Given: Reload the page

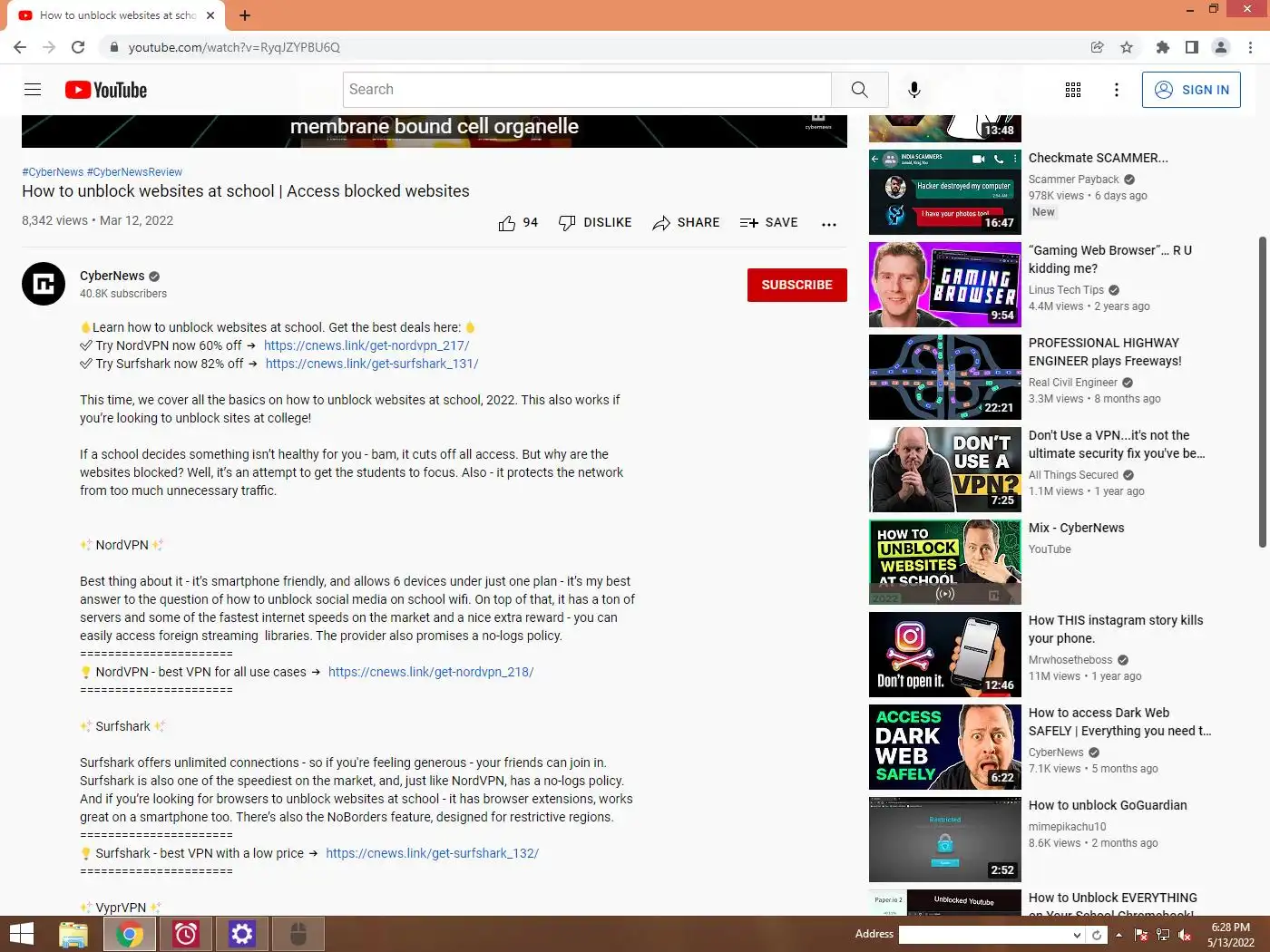Looking at the screenshot, I should click(x=78, y=47).
